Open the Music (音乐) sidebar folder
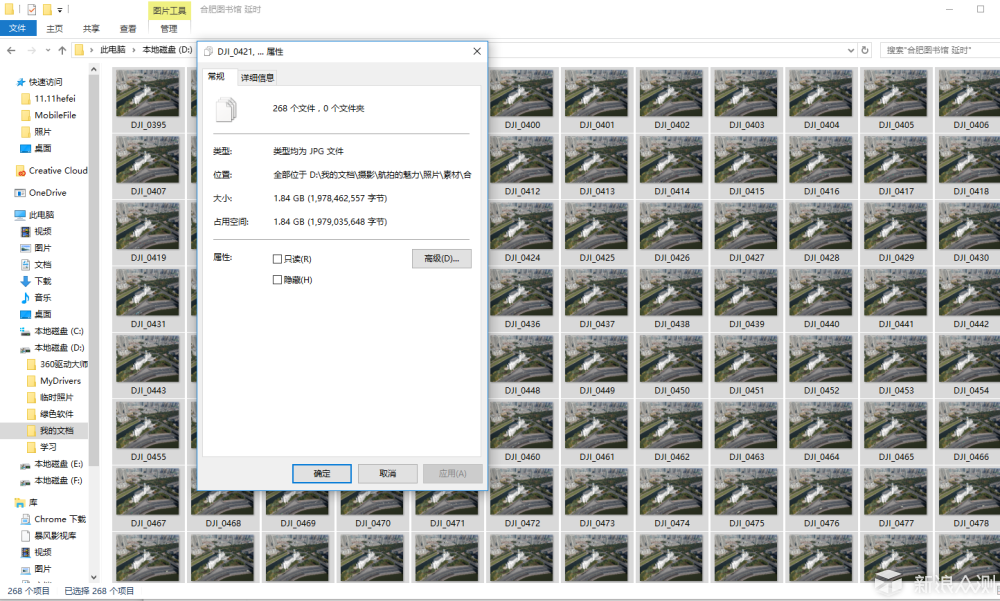Viewport: 1000px width, 601px height. coord(42,298)
